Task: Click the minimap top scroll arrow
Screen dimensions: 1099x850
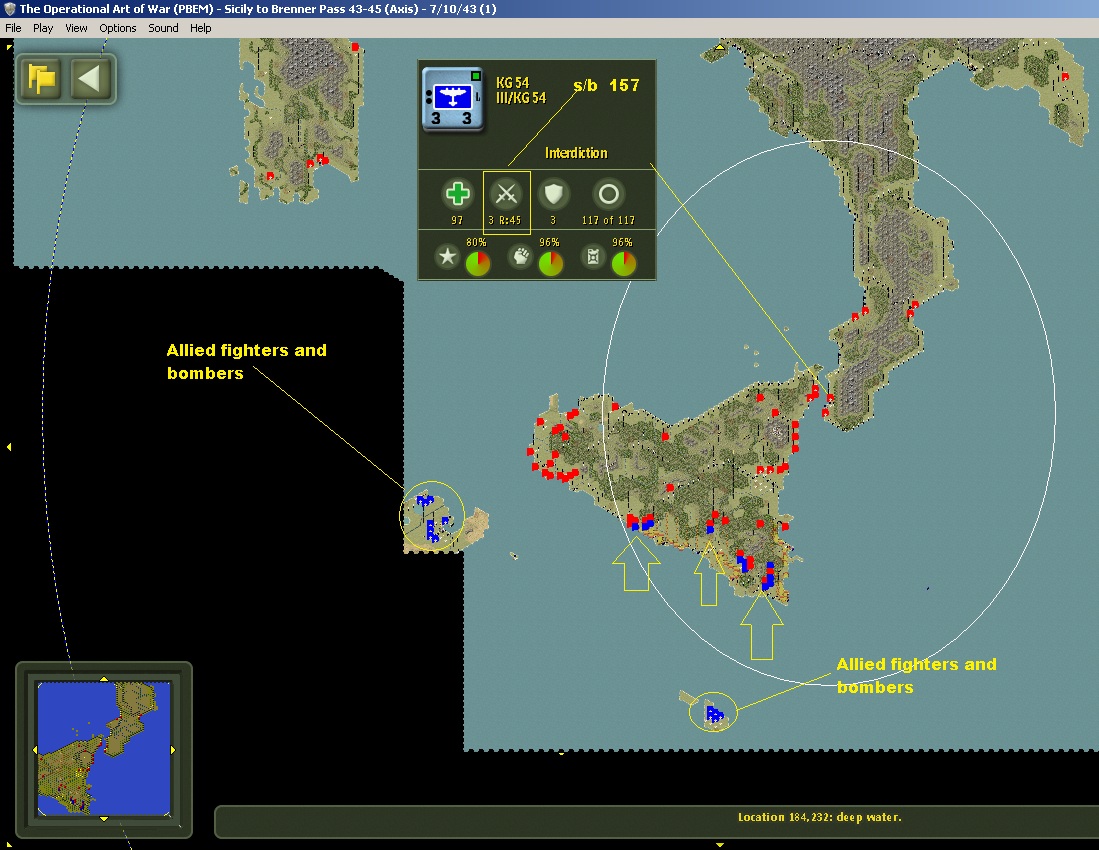Action: [104, 679]
